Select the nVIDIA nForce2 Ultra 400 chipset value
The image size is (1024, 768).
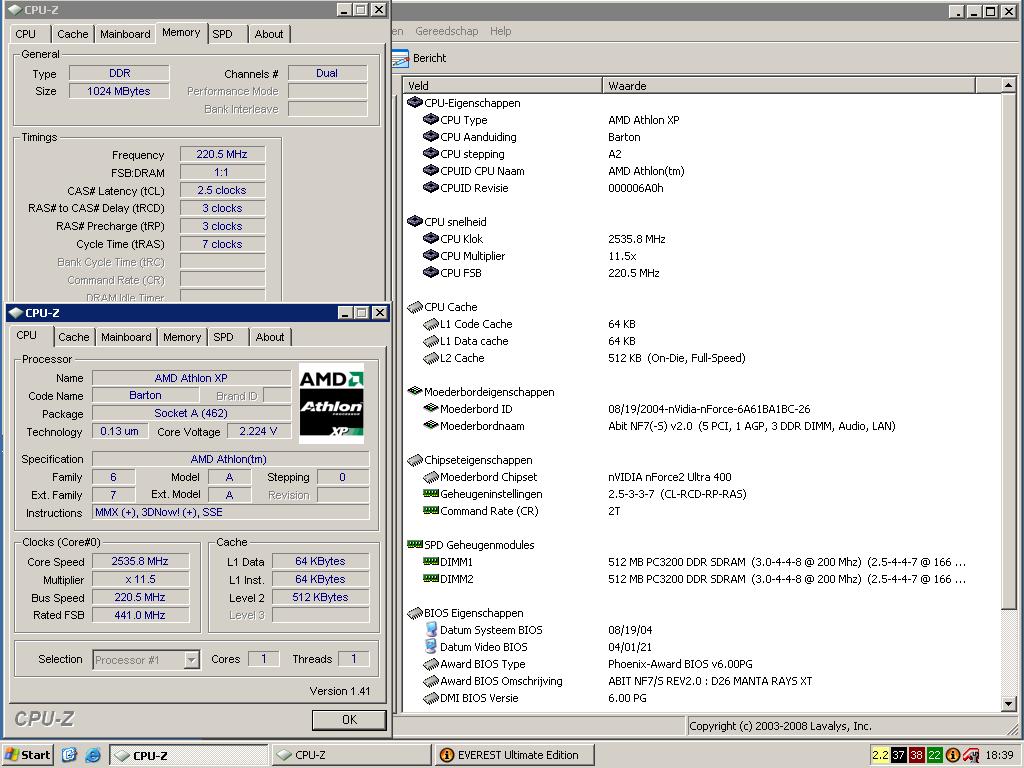669,477
